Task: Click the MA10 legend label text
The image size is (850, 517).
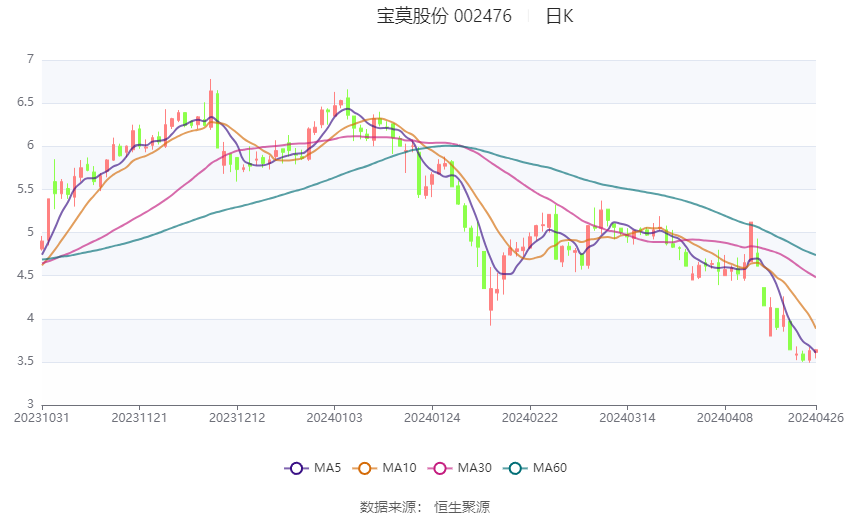Action: point(400,468)
